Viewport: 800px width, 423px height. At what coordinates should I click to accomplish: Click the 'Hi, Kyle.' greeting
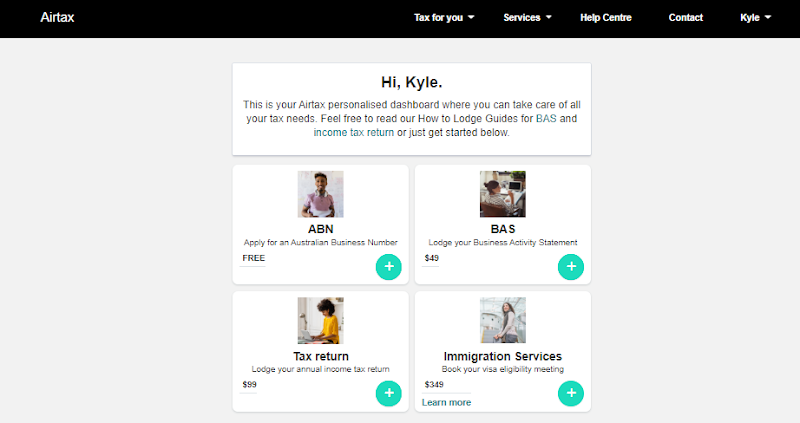click(412, 82)
